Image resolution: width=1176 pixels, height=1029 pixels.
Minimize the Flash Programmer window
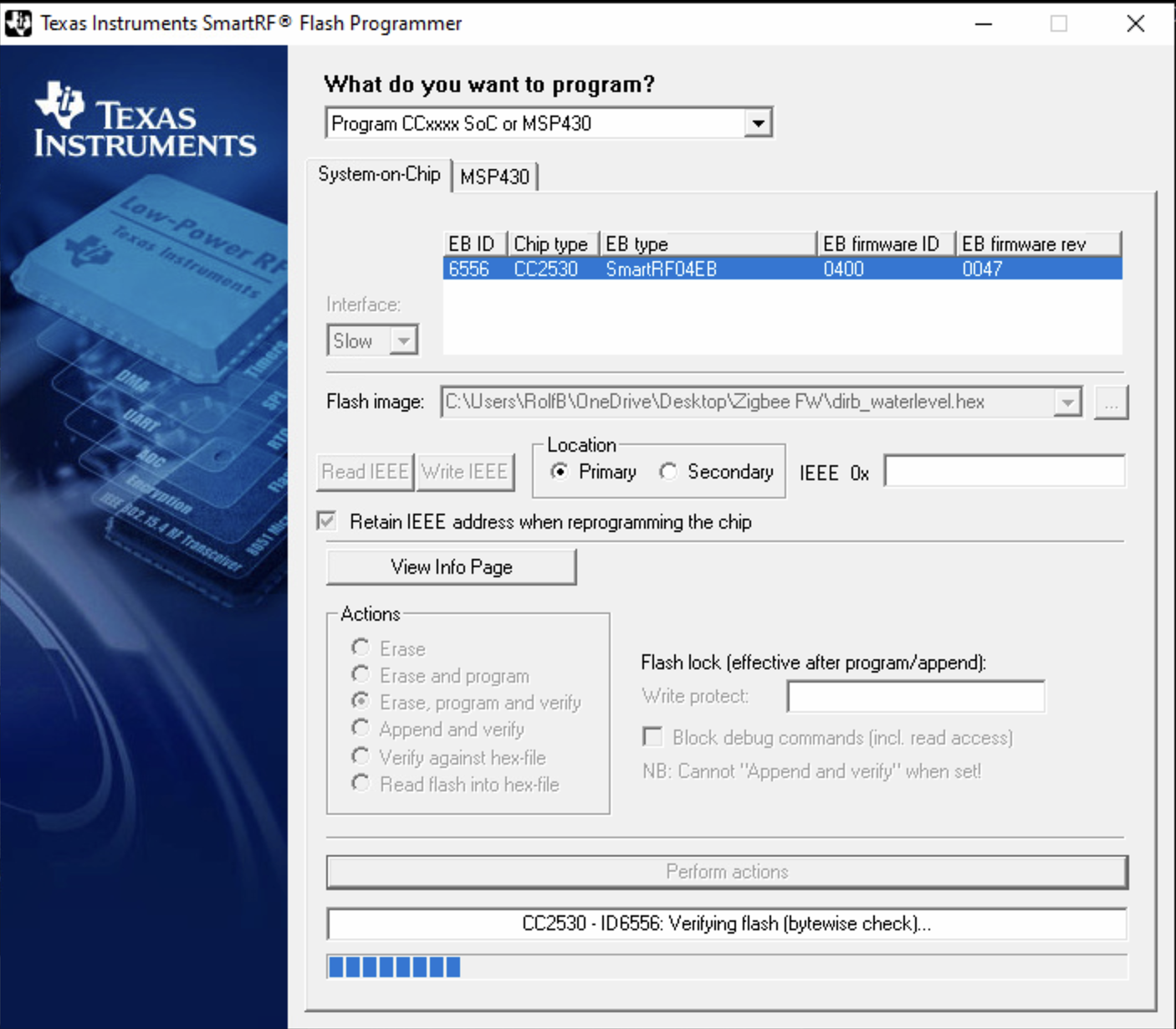(x=984, y=23)
